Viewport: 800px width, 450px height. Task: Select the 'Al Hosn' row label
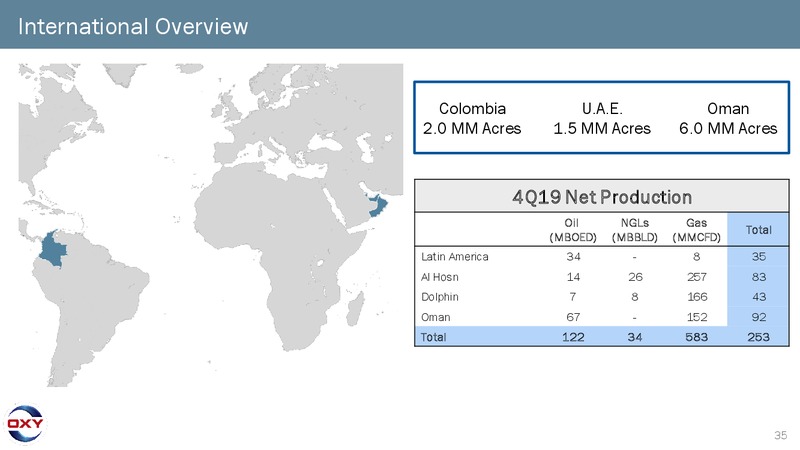click(440, 277)
